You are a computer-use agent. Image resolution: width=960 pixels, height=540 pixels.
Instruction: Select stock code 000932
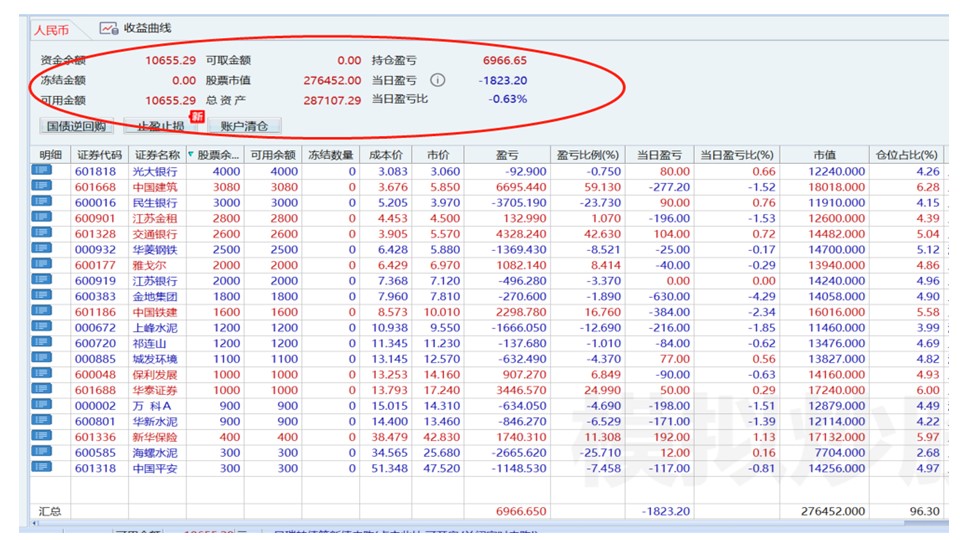coord(96,249)
